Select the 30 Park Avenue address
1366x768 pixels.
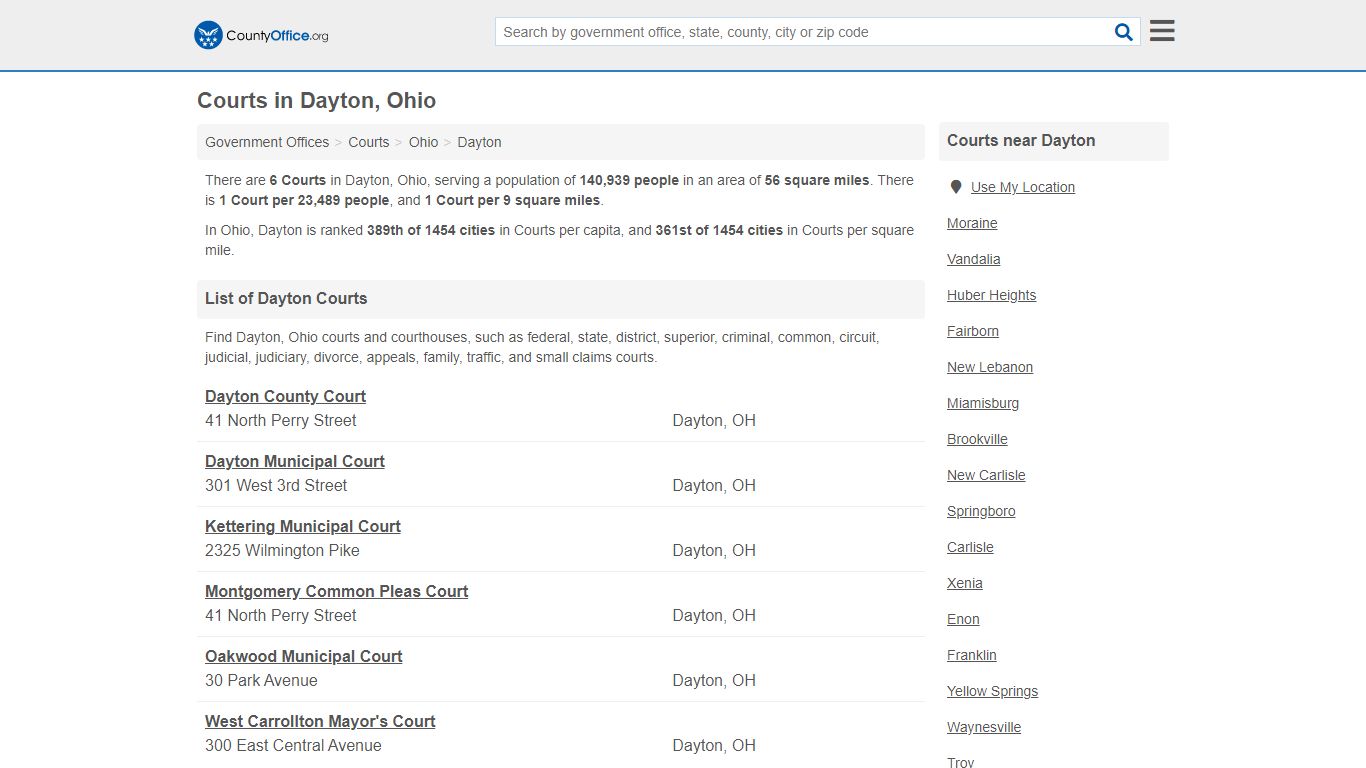pyautogui.click(x=261, y=680)
